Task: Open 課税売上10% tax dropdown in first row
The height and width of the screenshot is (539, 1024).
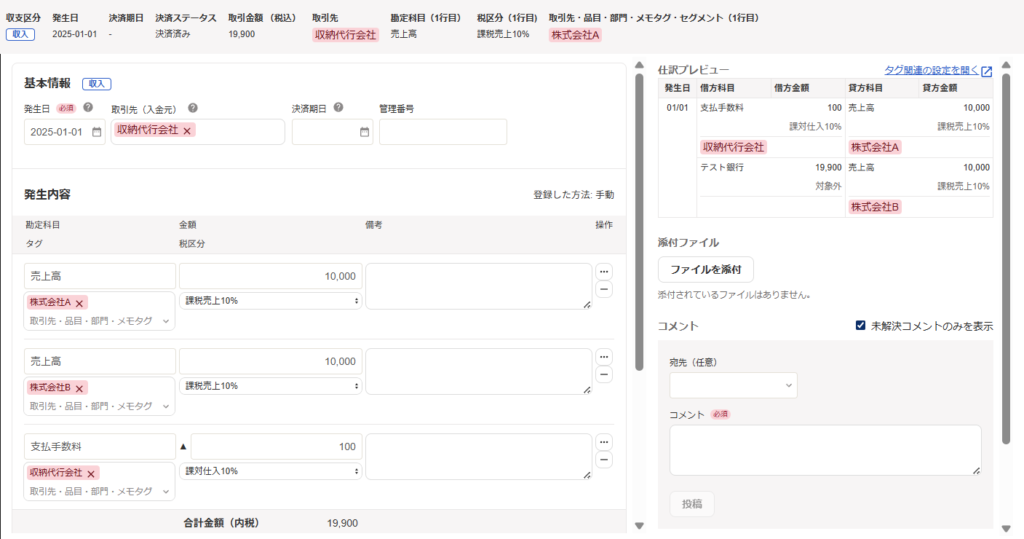Action: click(270, 301)
